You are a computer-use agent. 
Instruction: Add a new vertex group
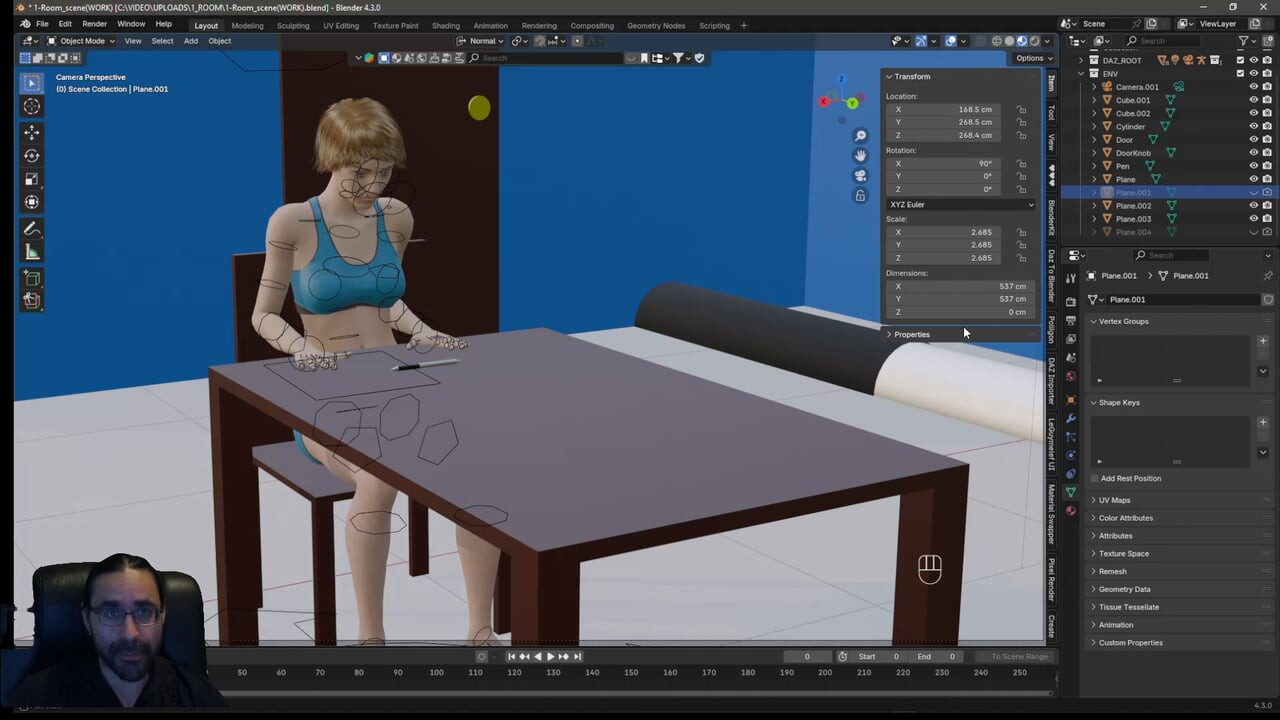tap(1262, 341)
